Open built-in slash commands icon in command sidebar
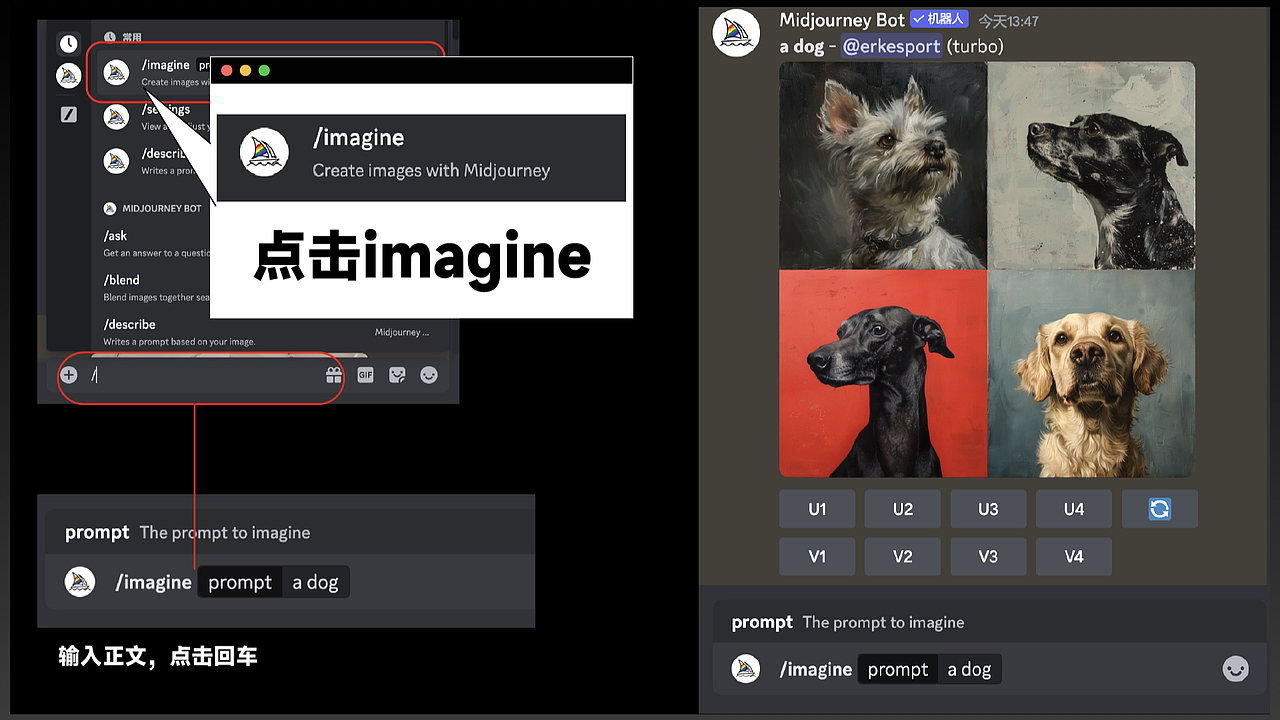1280x720 pixels. pos(68,114)
